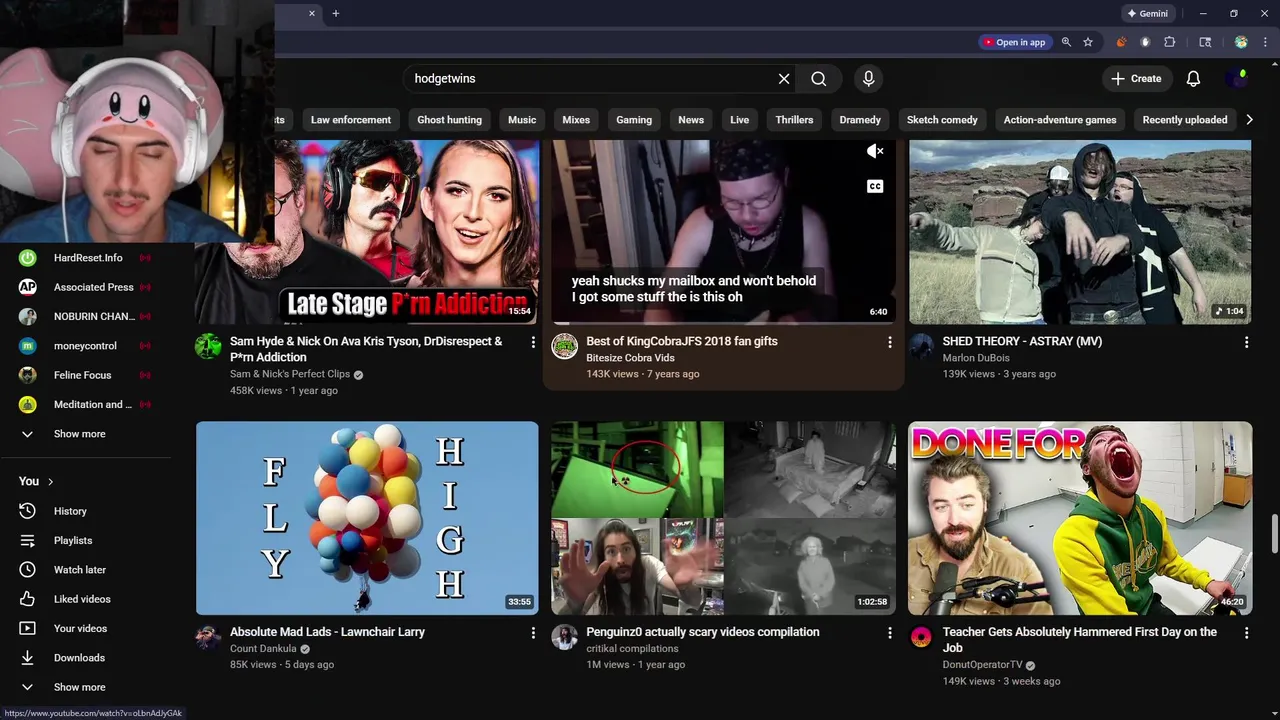Open options for Penguinz0 scary videos compilation
The image size is (1280, 720).
tap(890, 633)
